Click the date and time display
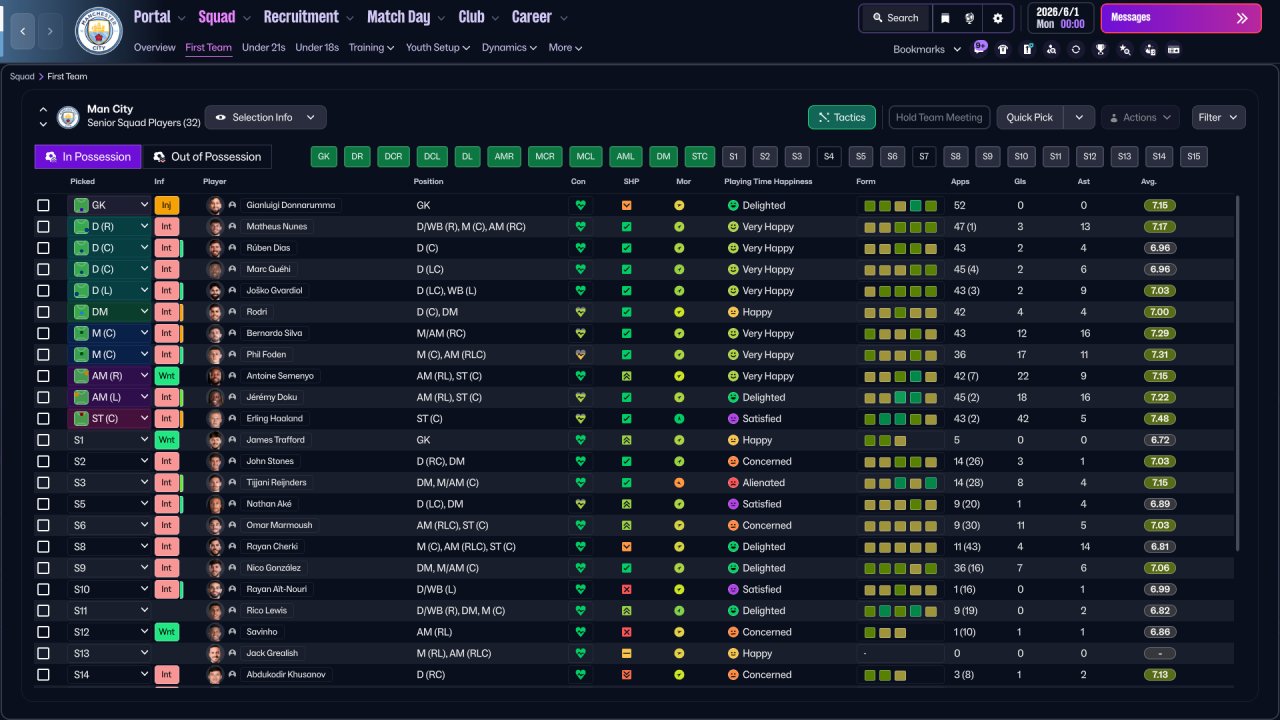 pyautogui.click(x=1059, y=18)
